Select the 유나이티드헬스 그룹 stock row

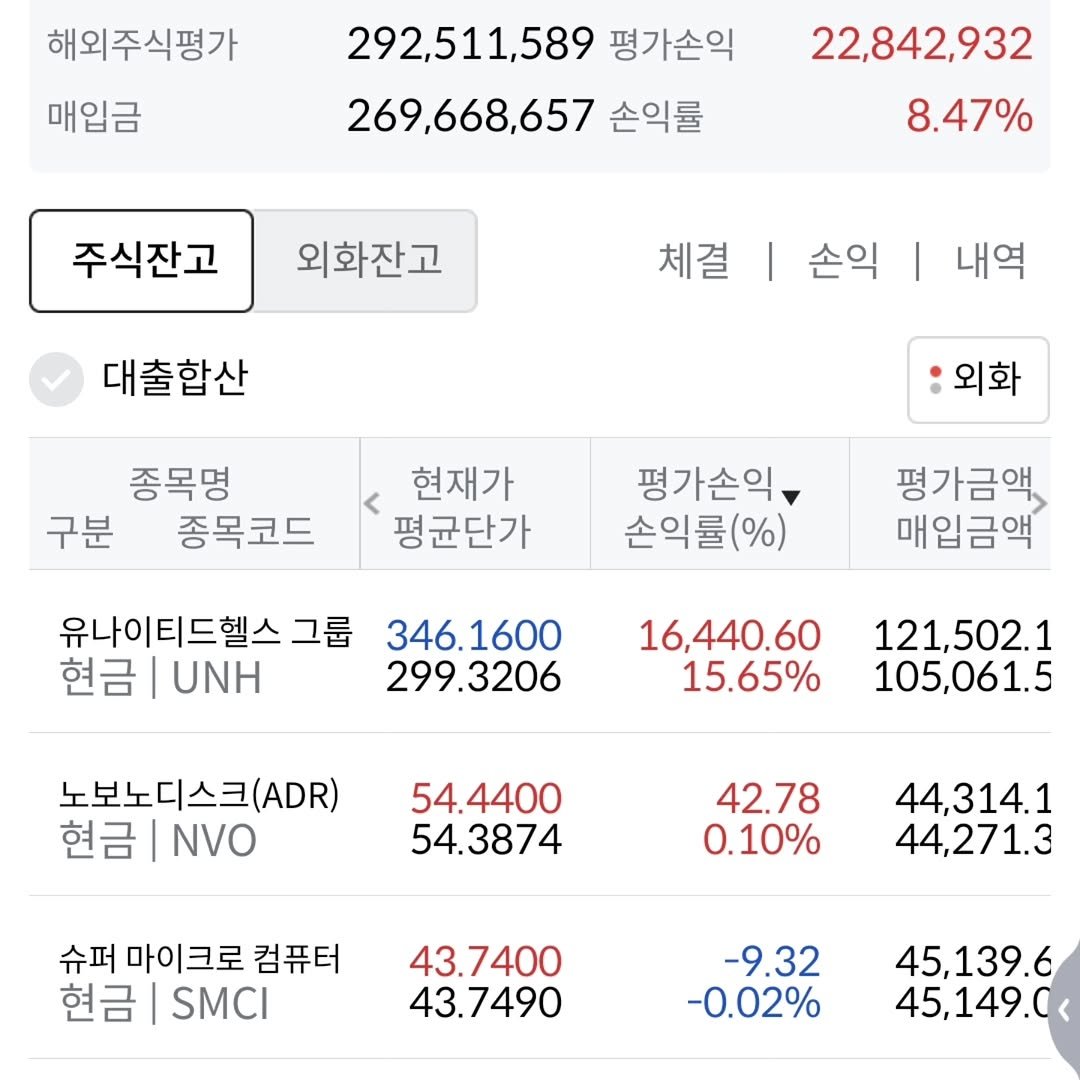205,654
